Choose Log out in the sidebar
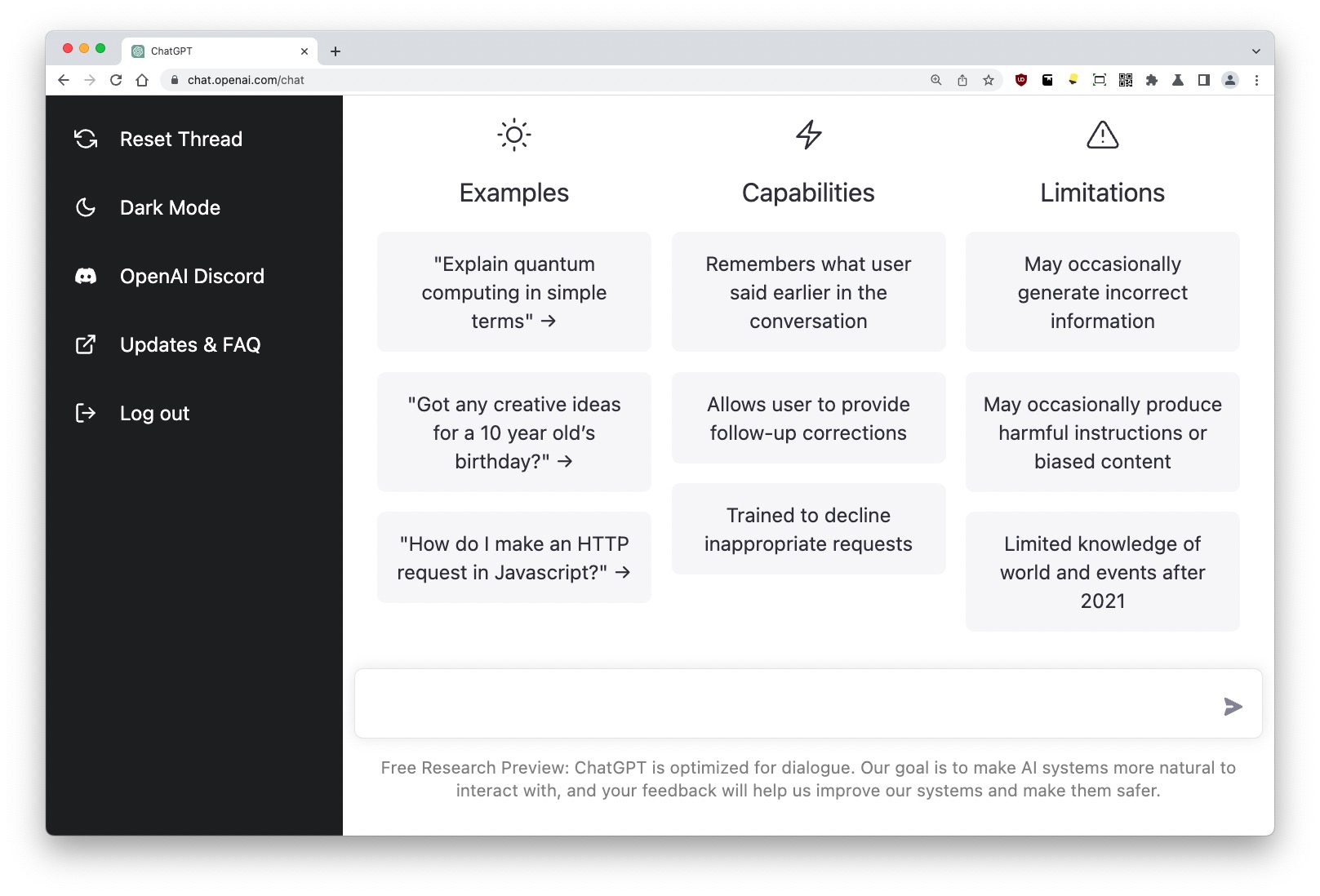The image size is (1320, 896). 154,414
